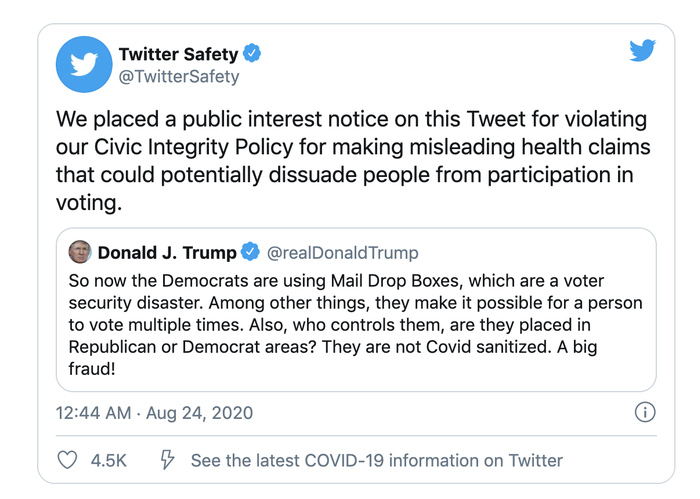Click the Twitter bird logo at top right
This screenshot has width=700, height=499.
point(642,50)
